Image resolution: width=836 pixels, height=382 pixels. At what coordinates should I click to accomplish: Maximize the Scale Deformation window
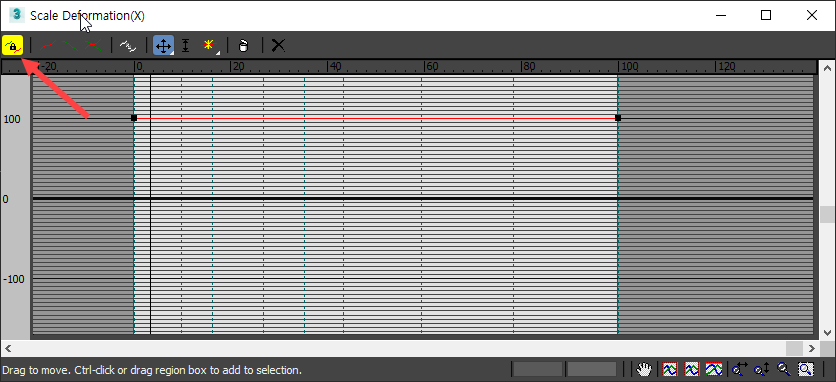766,15
